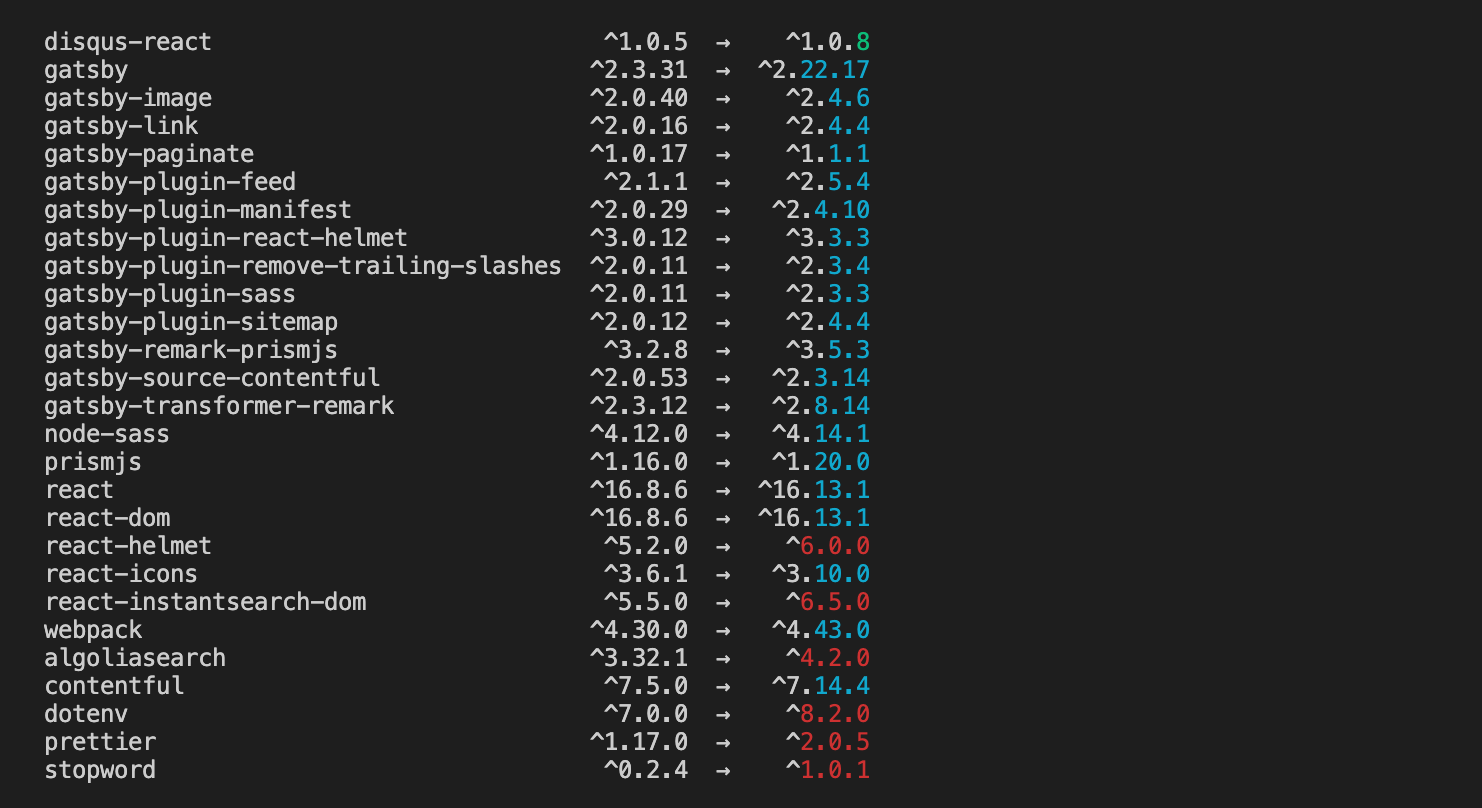Click the red ^6.0.0 version for react-helmet
Screen dimensions: 1482x808
click(x=828, y=546)
